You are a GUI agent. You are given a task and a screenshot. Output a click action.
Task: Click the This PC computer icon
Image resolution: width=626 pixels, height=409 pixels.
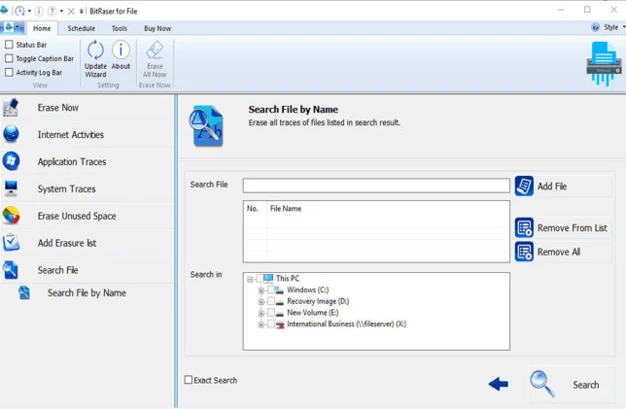click(268, 278)
